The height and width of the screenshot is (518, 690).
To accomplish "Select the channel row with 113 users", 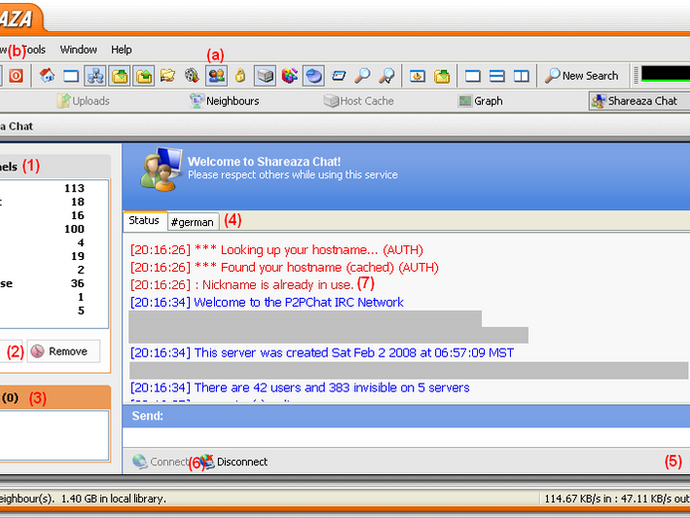I will click(54, 188).
